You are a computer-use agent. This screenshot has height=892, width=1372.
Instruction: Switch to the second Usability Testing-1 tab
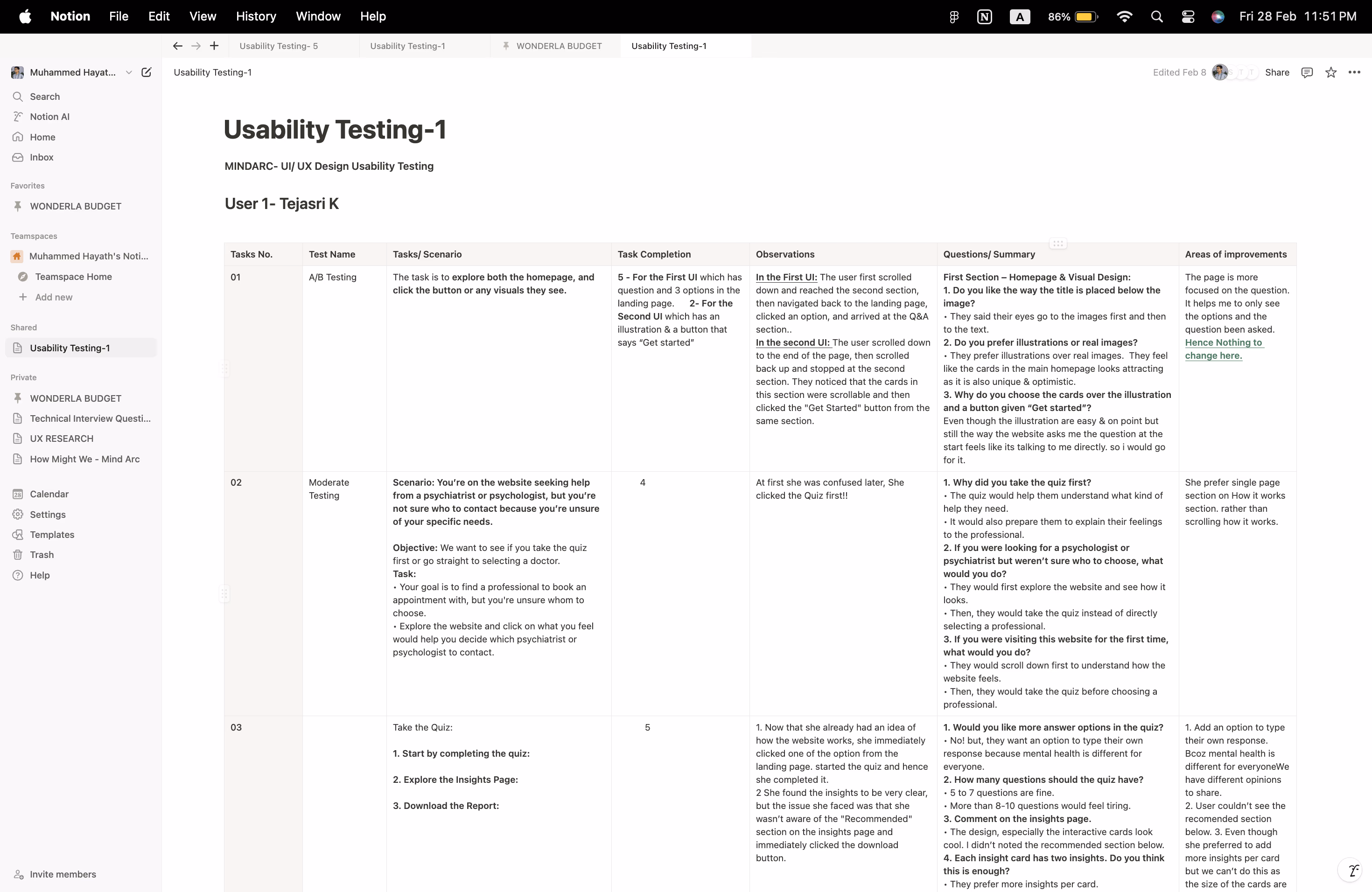point(686,46)
